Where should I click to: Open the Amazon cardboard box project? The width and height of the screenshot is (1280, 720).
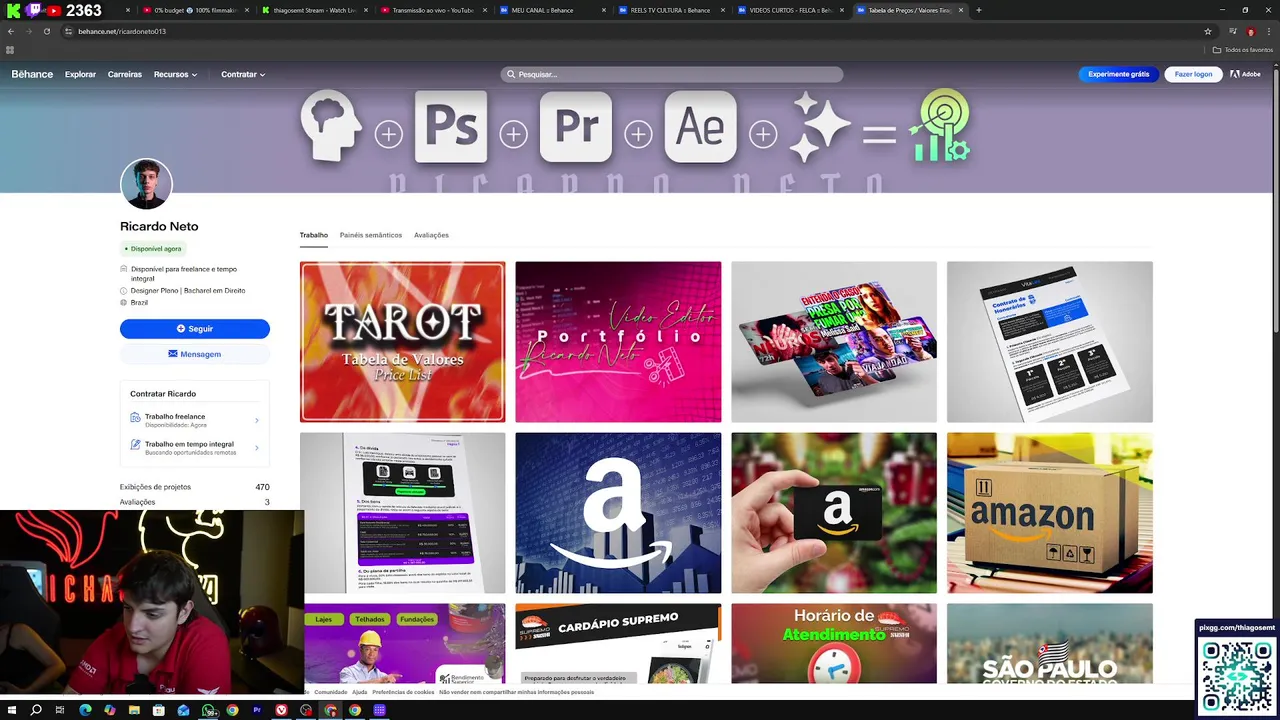(x=1049, y=513)
